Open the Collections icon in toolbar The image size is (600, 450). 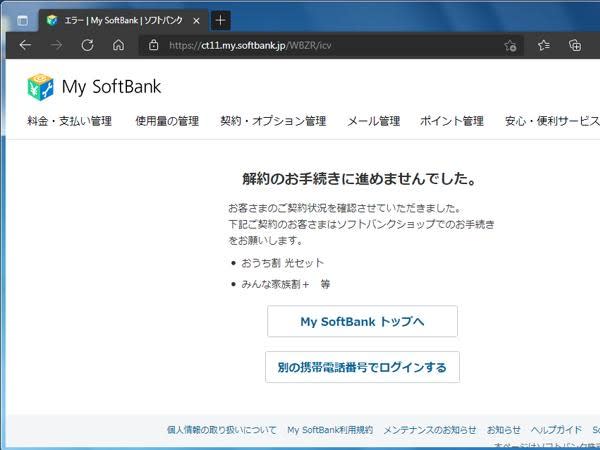575,45
